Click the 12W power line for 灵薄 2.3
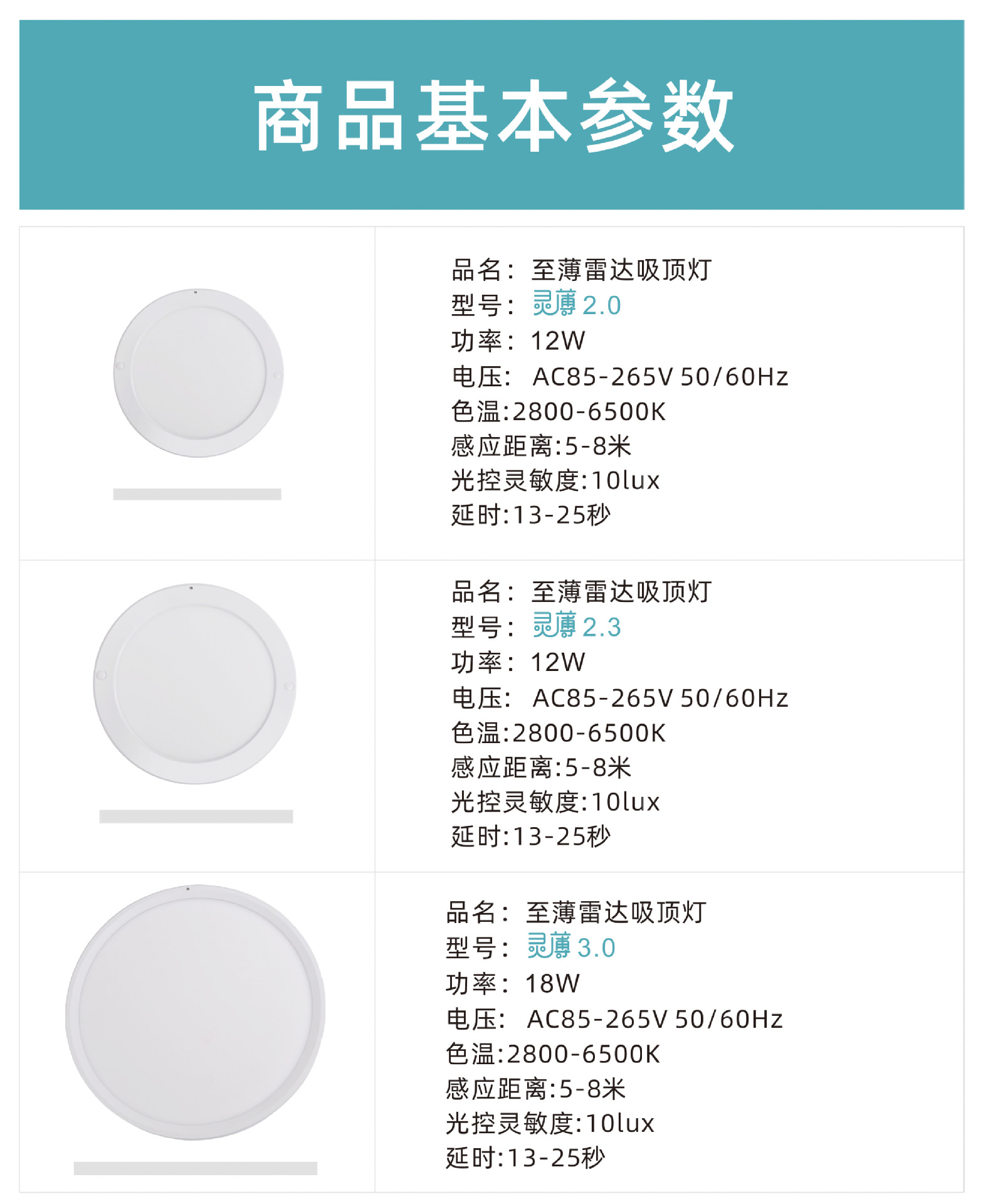Image resolution: width=983 pixels, height=1204 pixels. 518,662
